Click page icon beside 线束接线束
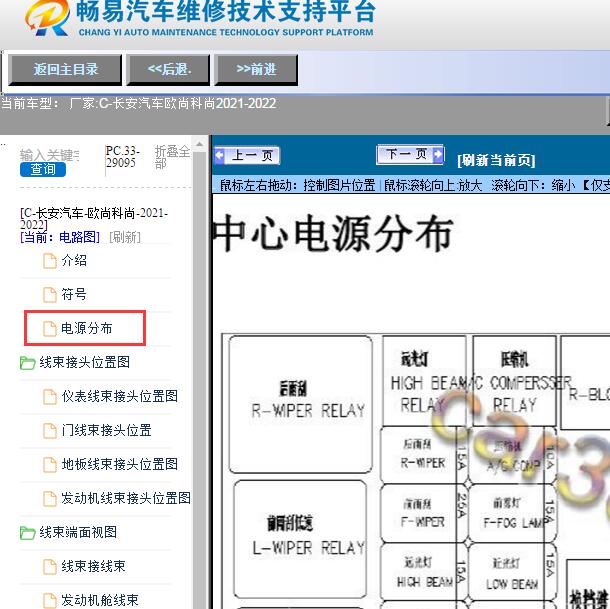The height and width of the screenshot is (609, 610). (x=49, y=567)
